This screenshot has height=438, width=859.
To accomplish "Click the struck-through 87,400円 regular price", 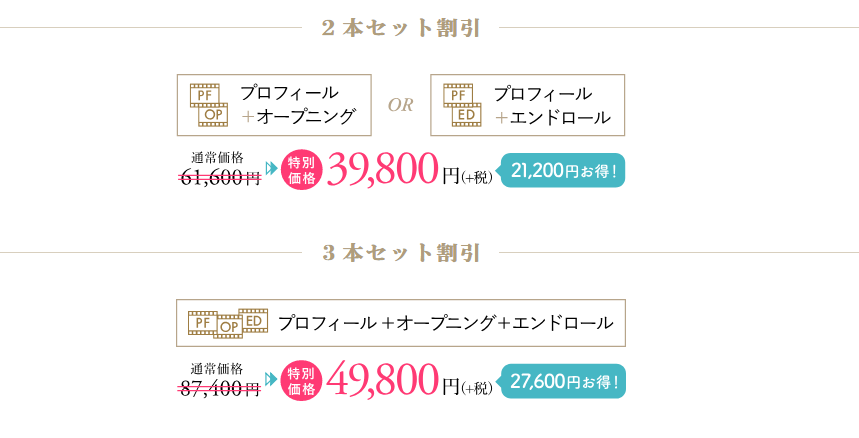I will 220,388.
